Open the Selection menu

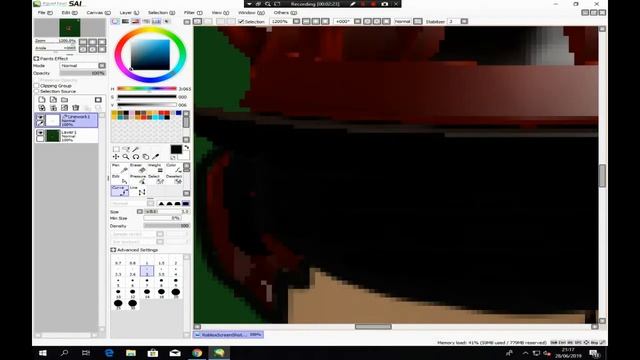point(161,13)
